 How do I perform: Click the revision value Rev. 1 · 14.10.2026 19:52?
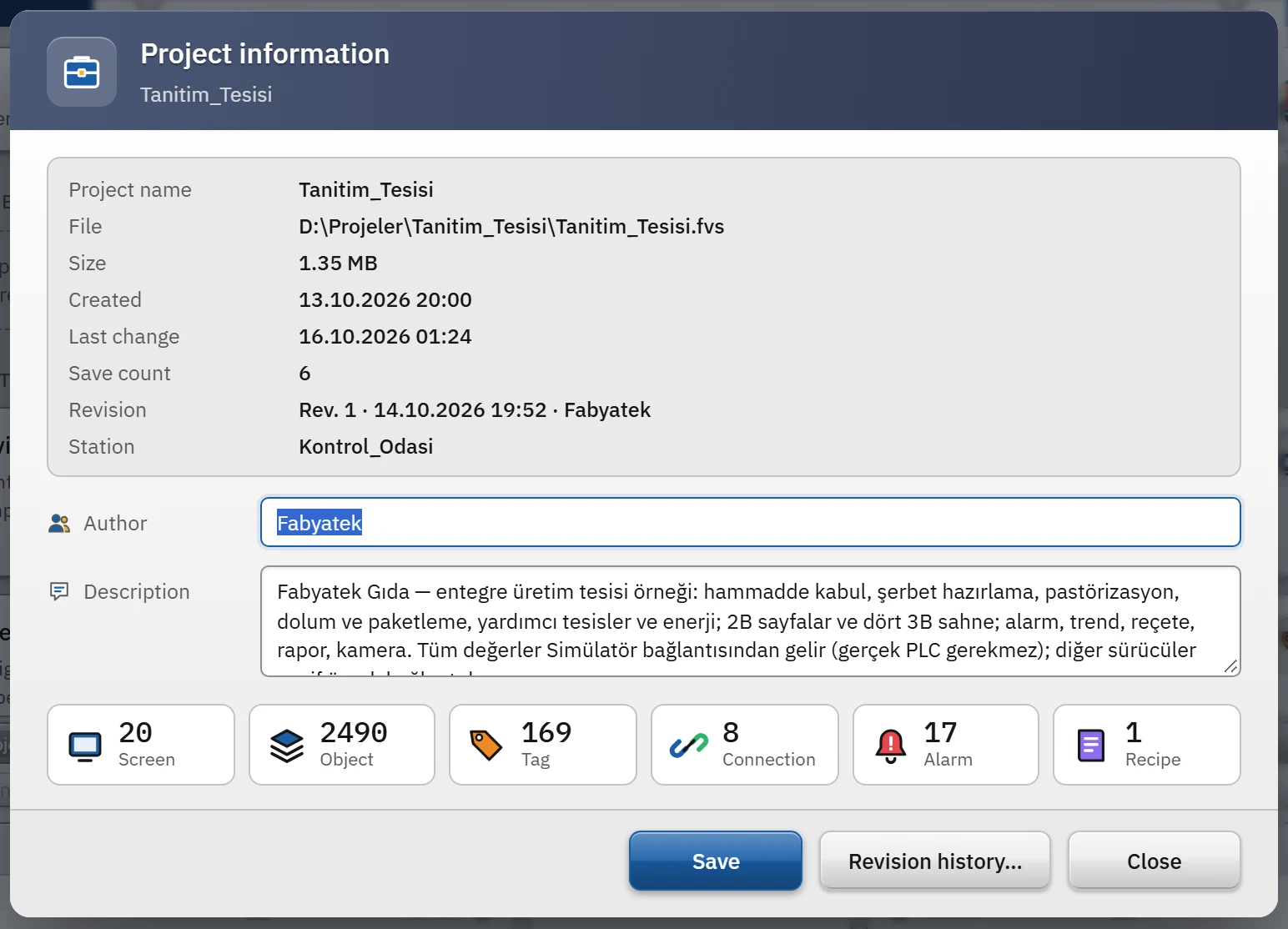(423, 410)
